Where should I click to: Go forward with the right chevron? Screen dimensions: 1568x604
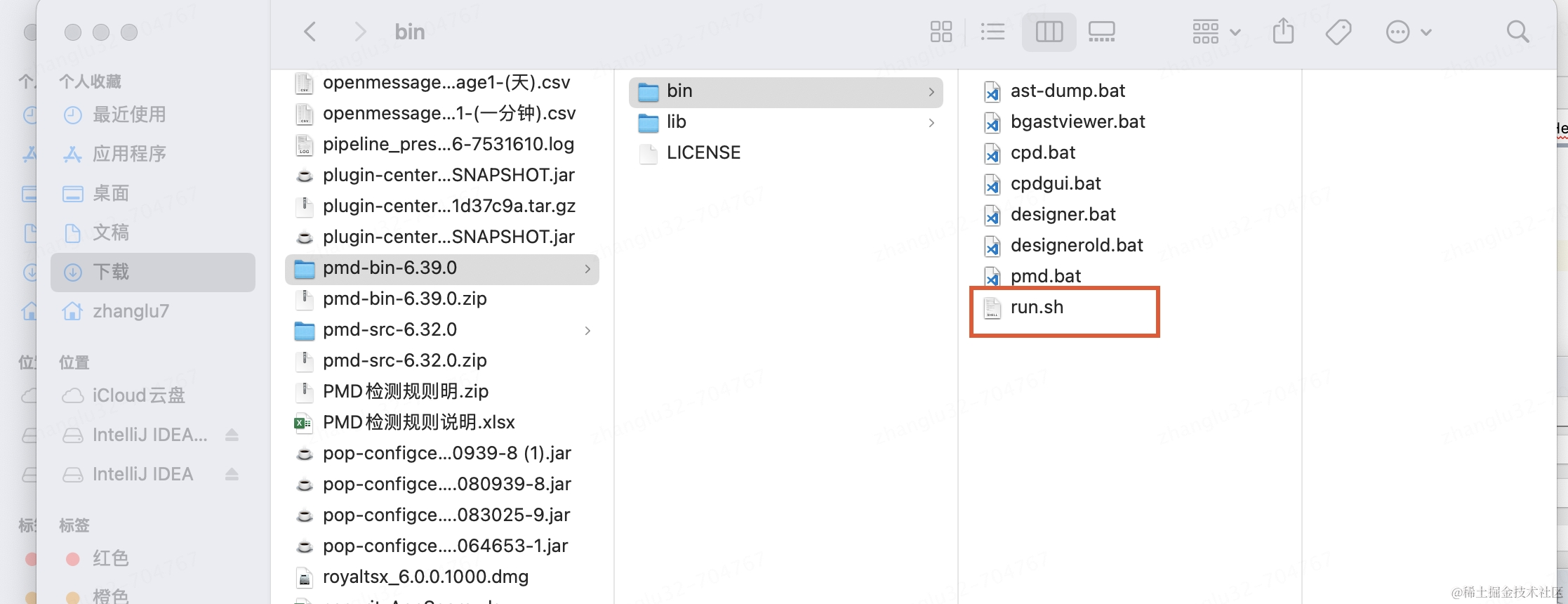click(x=360, y=32)
